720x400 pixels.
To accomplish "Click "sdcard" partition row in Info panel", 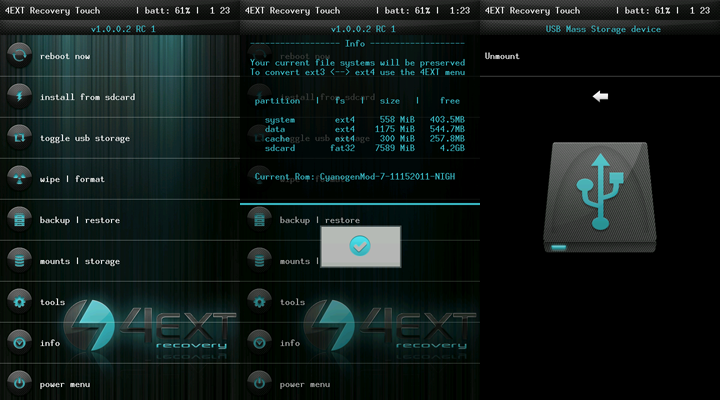I will point(365,148).
